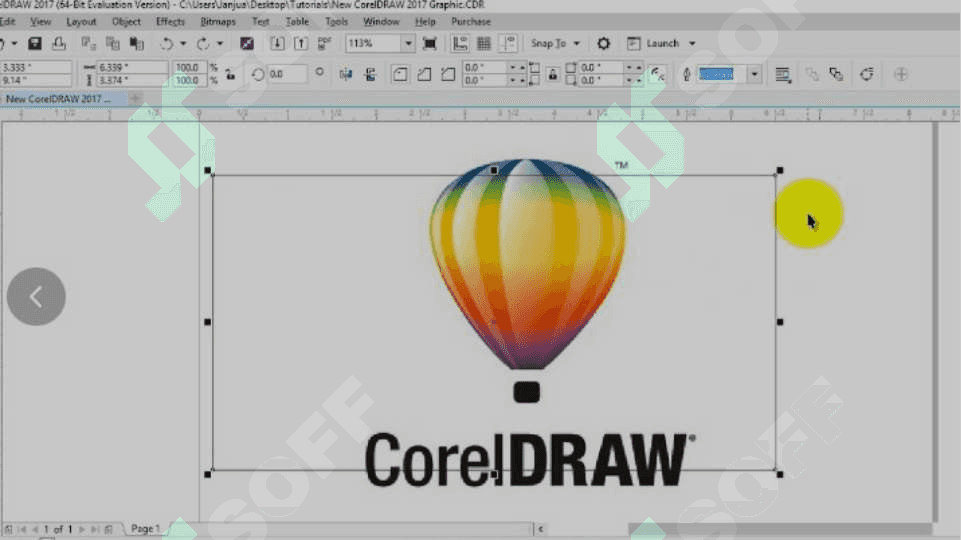961x540 pixels.
Task: Click the search content icon
Action: click(247, 44)
